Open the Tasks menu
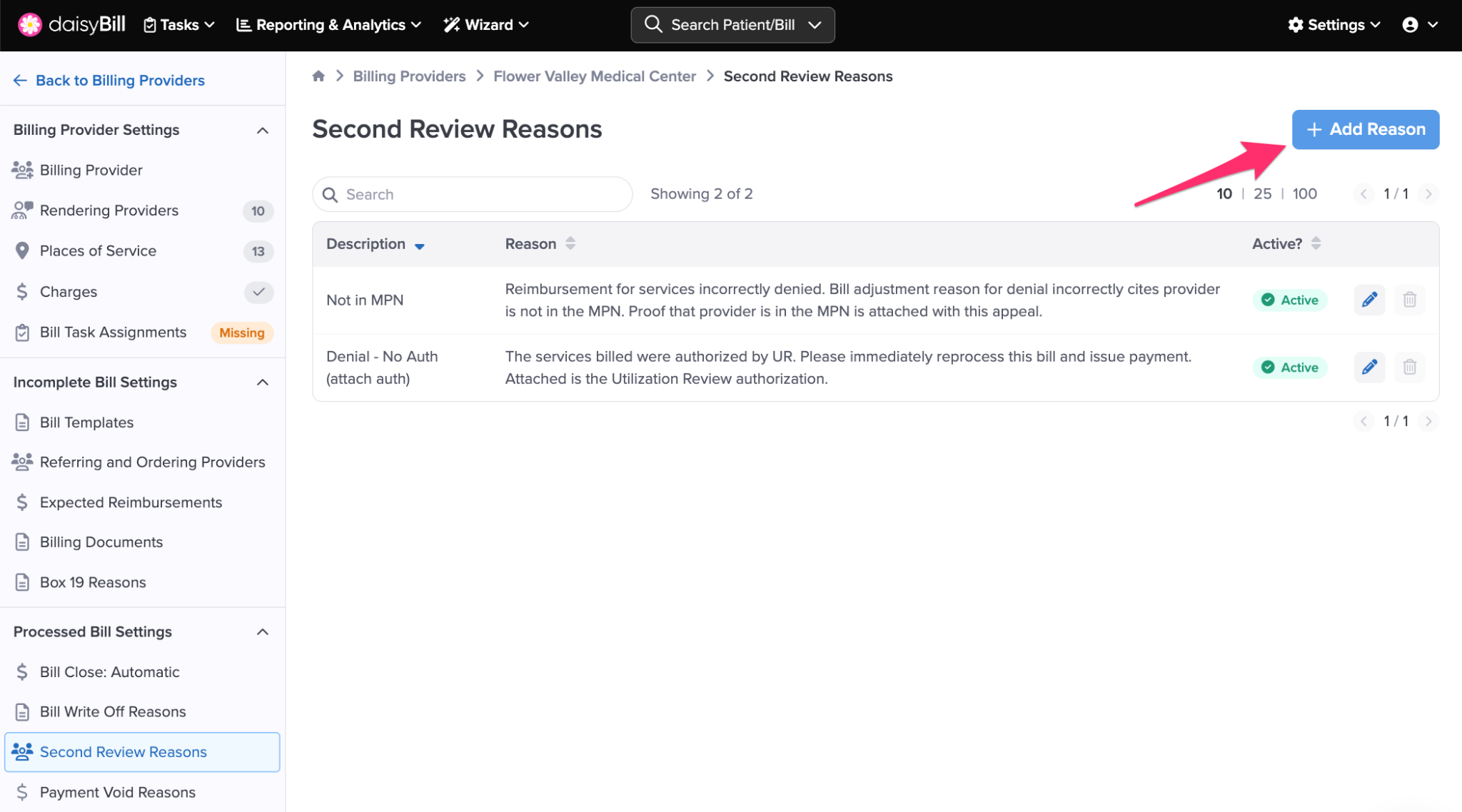1462x812 pixels. pyautogui.click(x=179, y=25)
